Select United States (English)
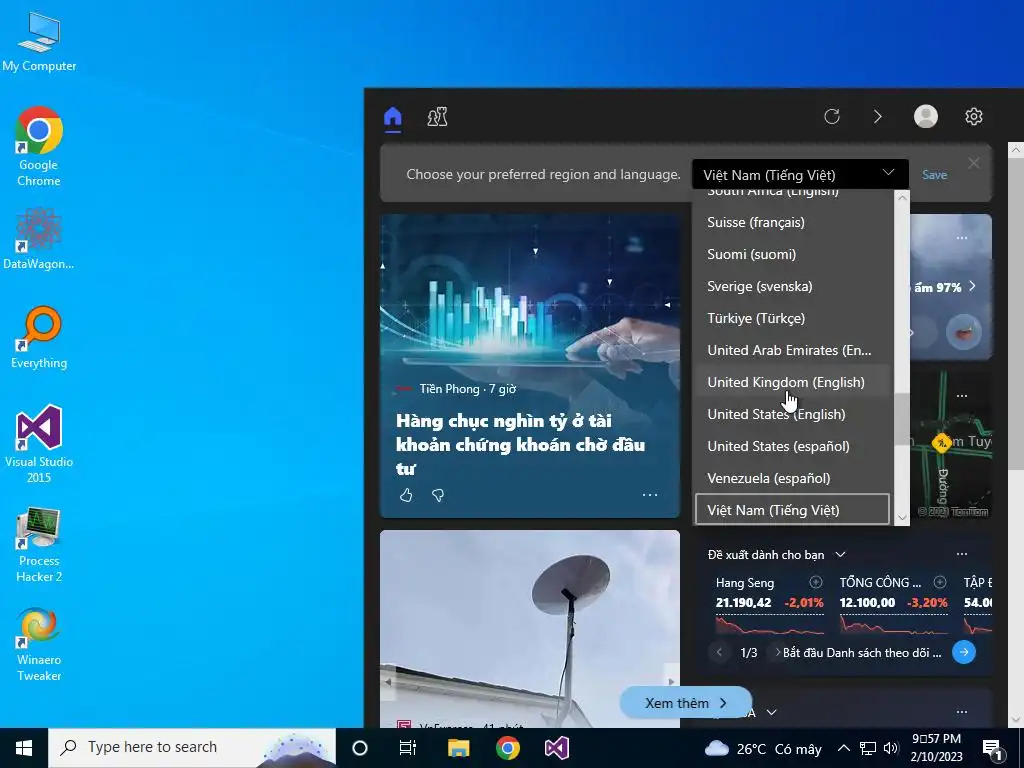This screenshot has height=768, width=1024. [792, 414]
